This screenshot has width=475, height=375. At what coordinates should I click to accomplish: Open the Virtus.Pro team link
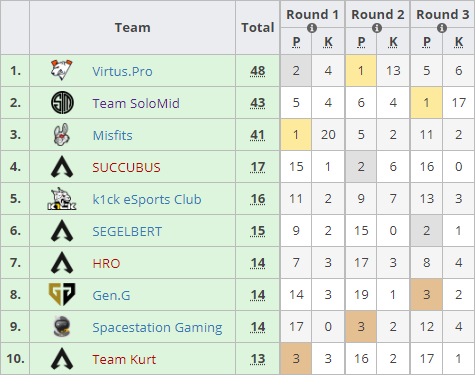(x=122, y=71)
